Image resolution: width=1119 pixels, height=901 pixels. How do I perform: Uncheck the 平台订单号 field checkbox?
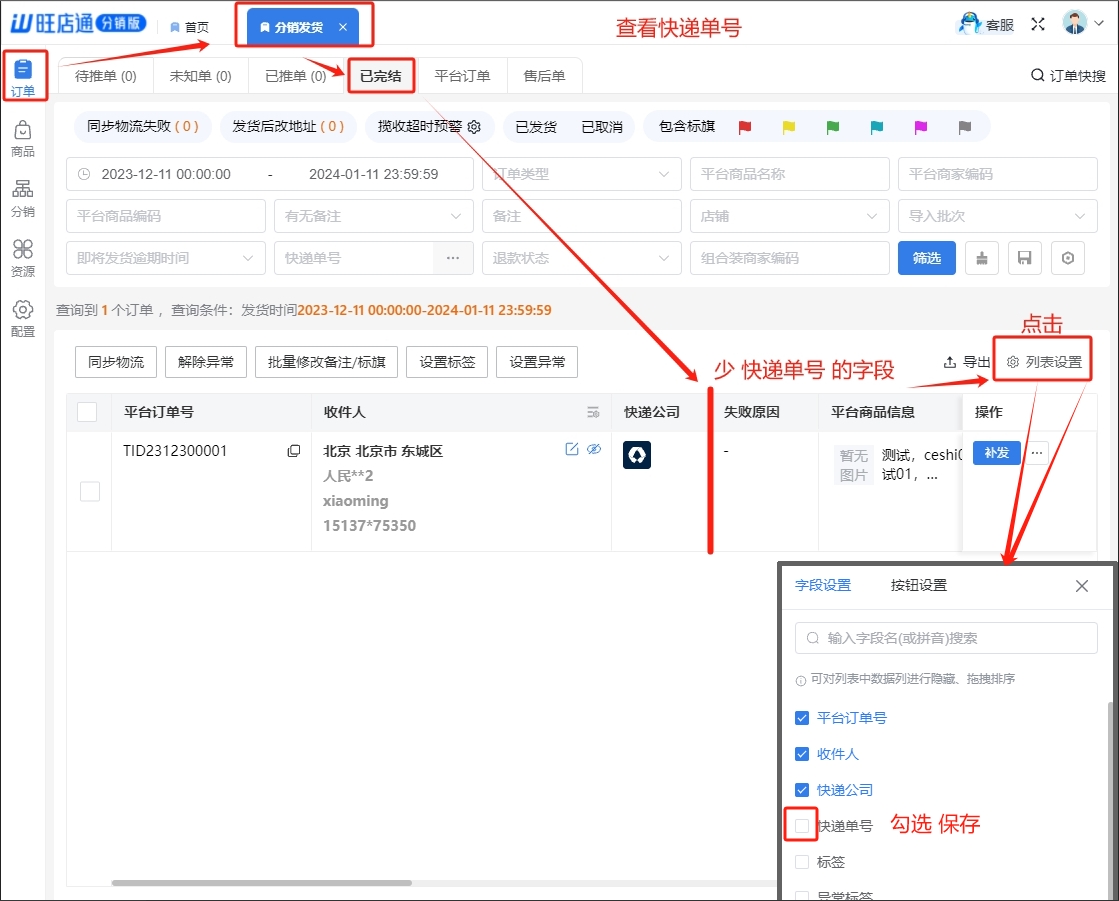[x=802, y=718]
